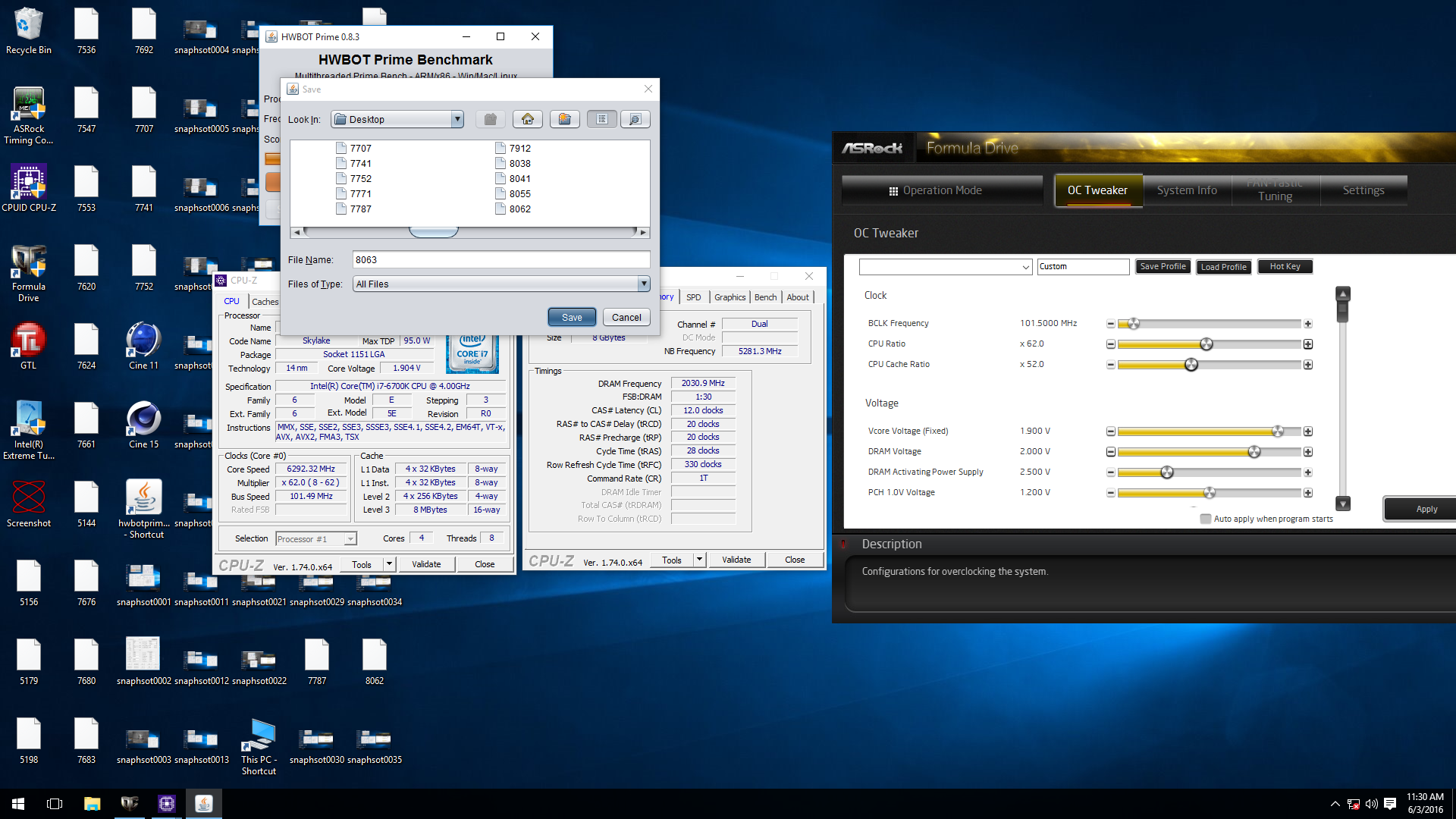Viewport: 1456px width, 819px height.
Task: Click the Custom profile name field
Action: tap(1084, 267)
